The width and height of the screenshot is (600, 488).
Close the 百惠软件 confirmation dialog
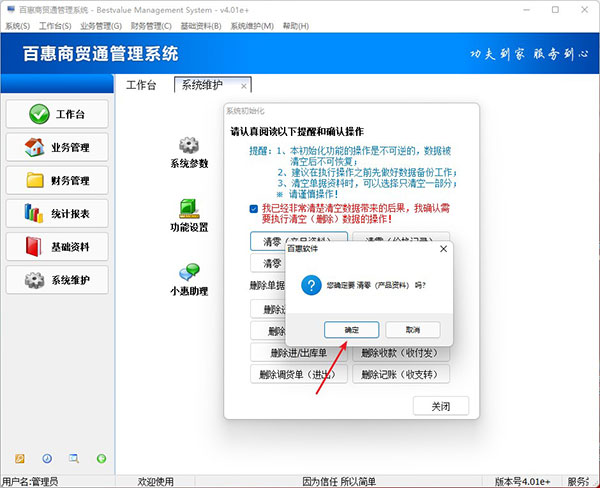pyautogui.click(x=443, y=249)
